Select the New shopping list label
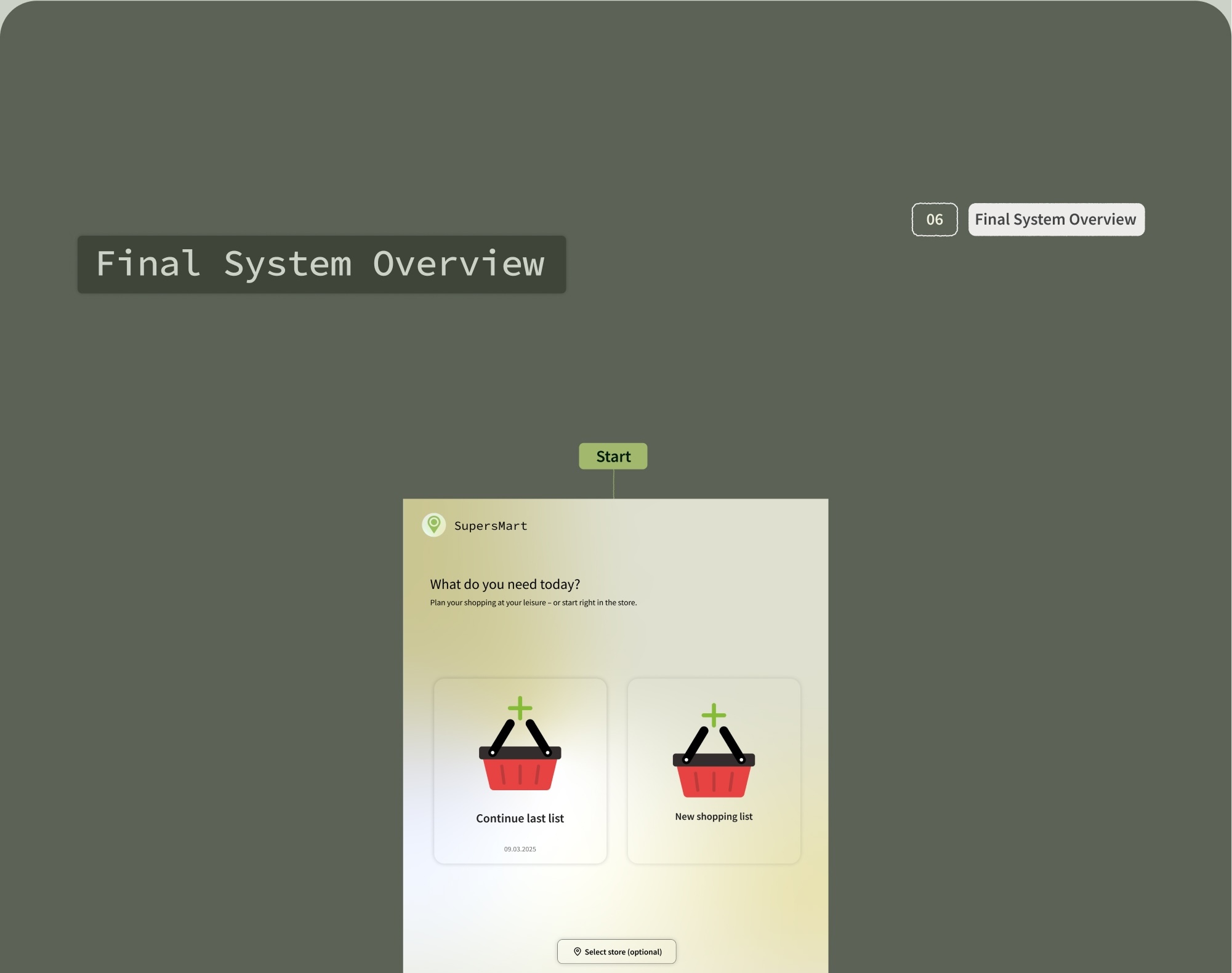Viewport: 1232px width, 973px height. 714,817
